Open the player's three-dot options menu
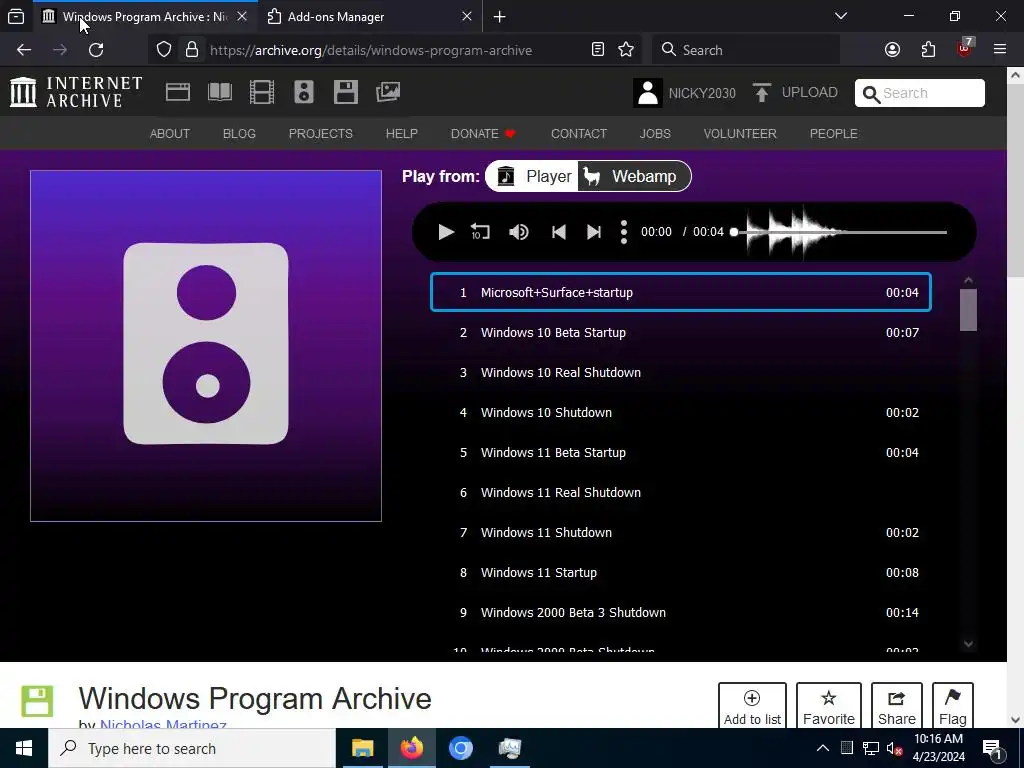Viewport: 1024px width, 768px height. coord(624,232)
